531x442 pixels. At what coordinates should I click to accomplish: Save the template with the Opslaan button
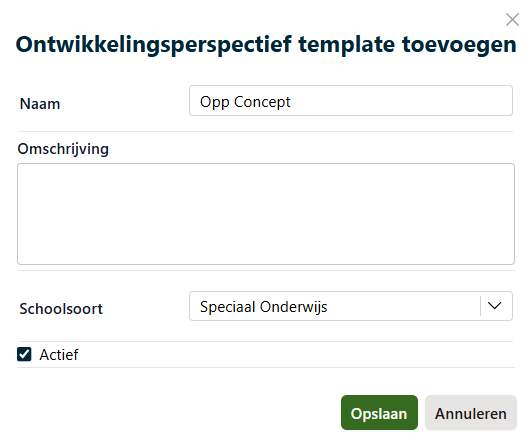tap(379, 413)
